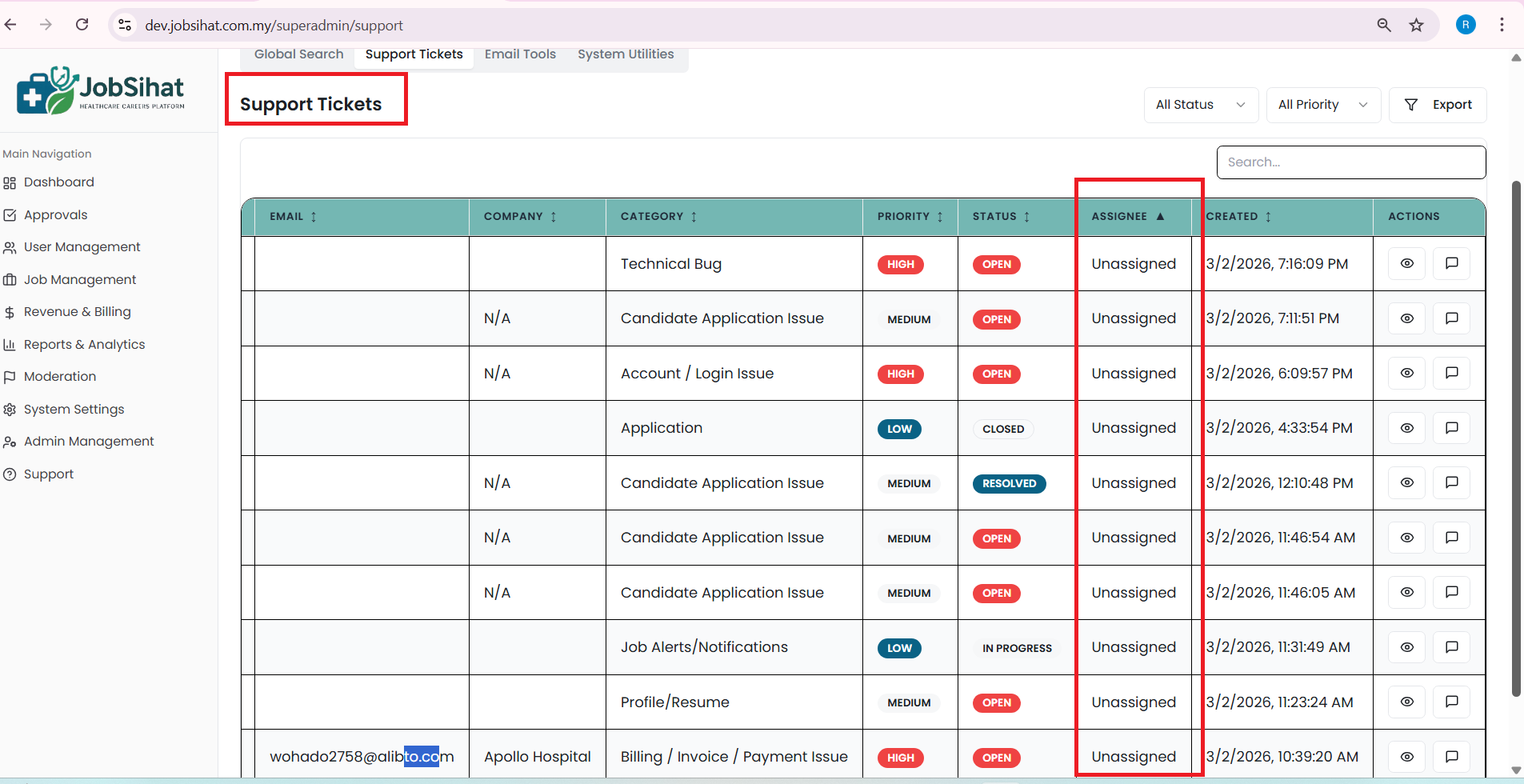The width and height of the screenshot is (1524, 784).
Task: Click the JobSihat logo
Action: pos(101,91)
